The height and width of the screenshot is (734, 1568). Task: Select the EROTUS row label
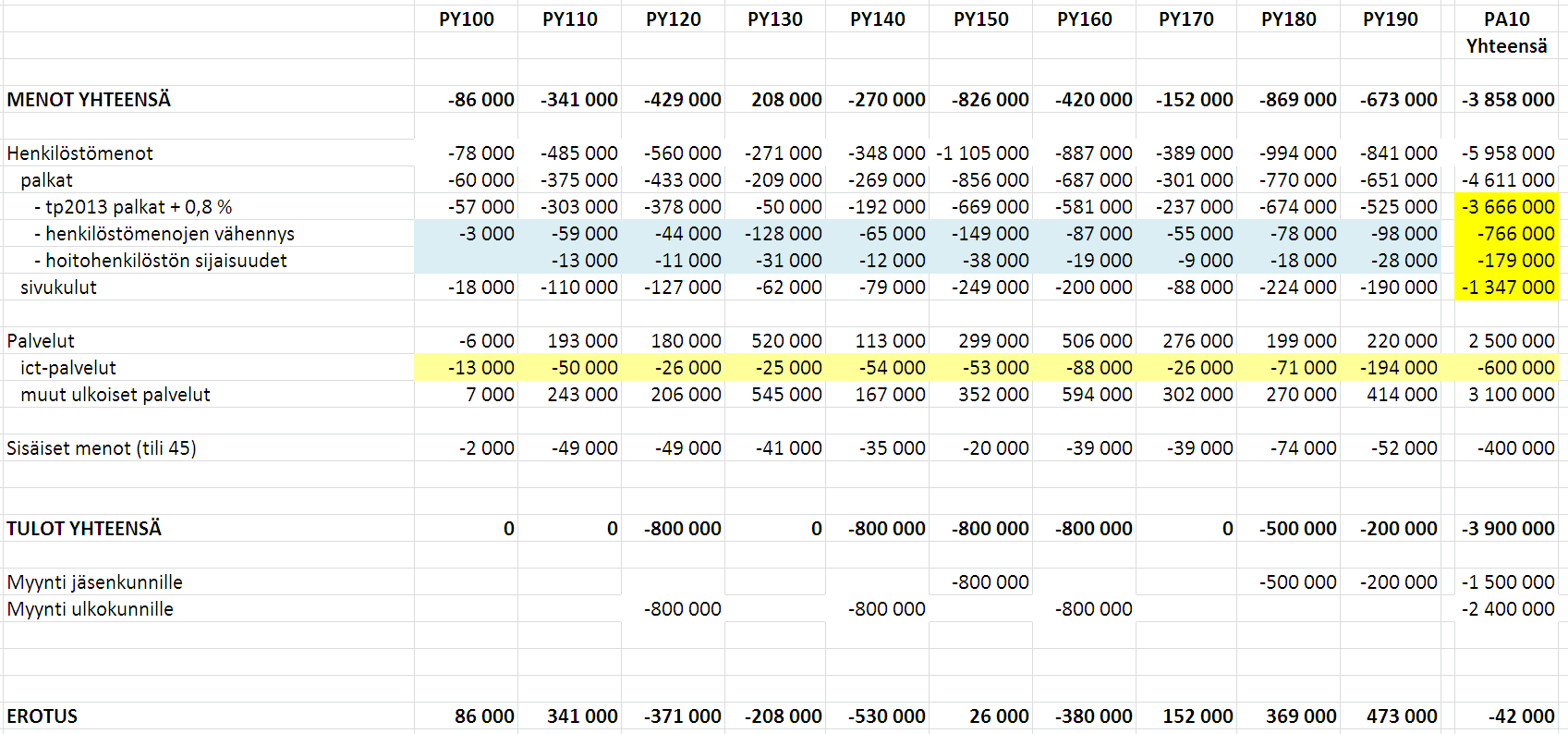pyautogui.click(x=42, y=716)
